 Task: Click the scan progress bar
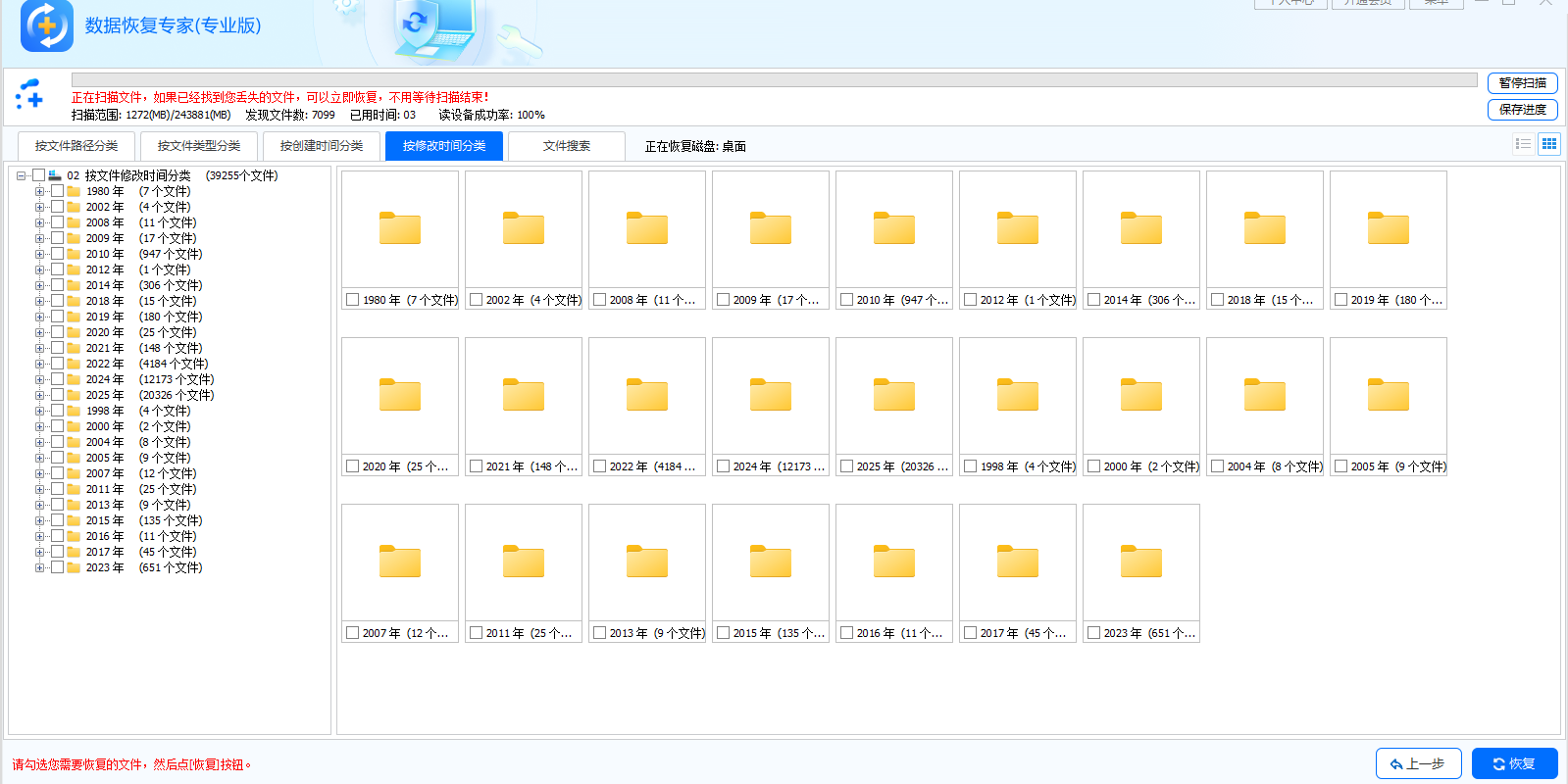tap(774, 80)
